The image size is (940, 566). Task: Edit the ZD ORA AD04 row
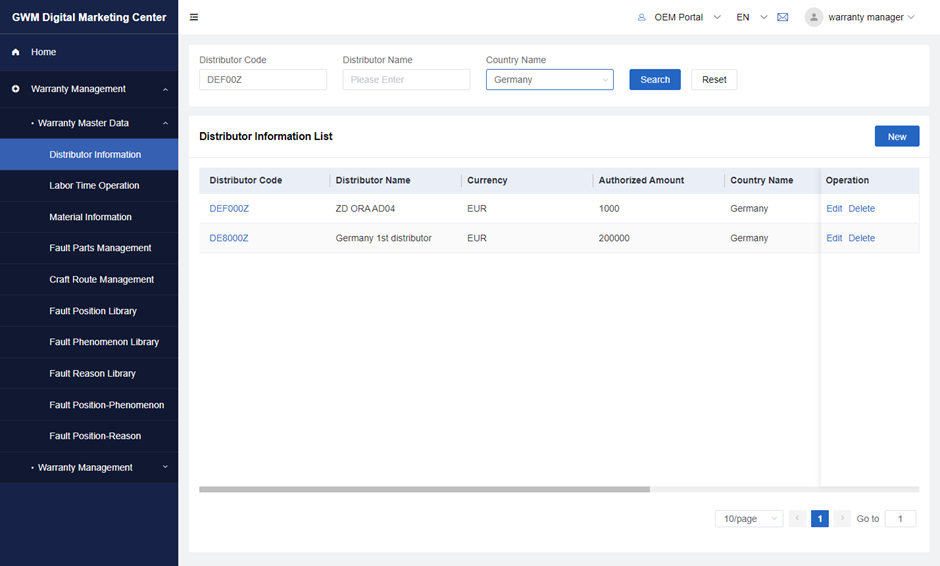tap(834, 209)
